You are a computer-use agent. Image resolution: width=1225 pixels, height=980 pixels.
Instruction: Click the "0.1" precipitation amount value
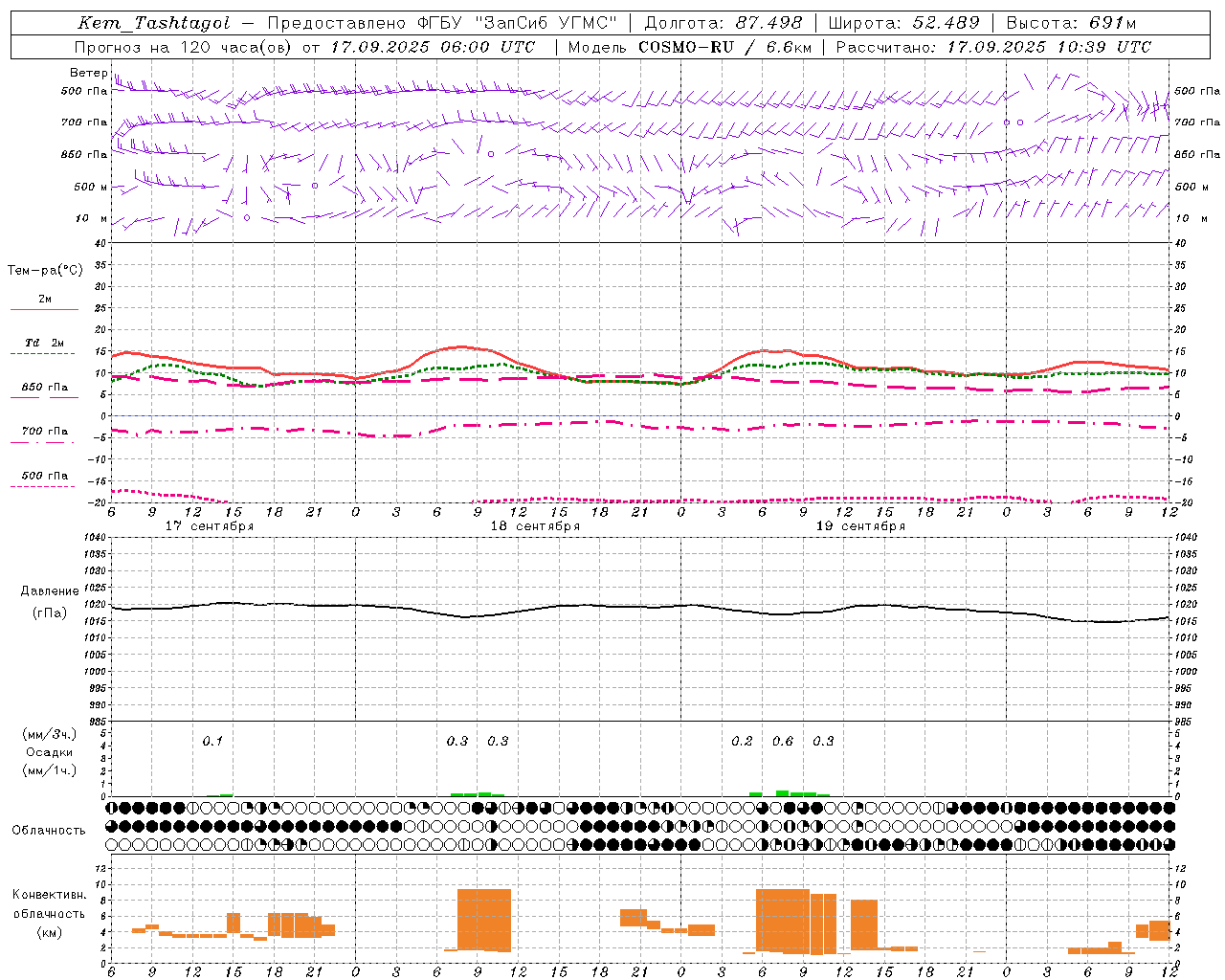pos(212,741)
